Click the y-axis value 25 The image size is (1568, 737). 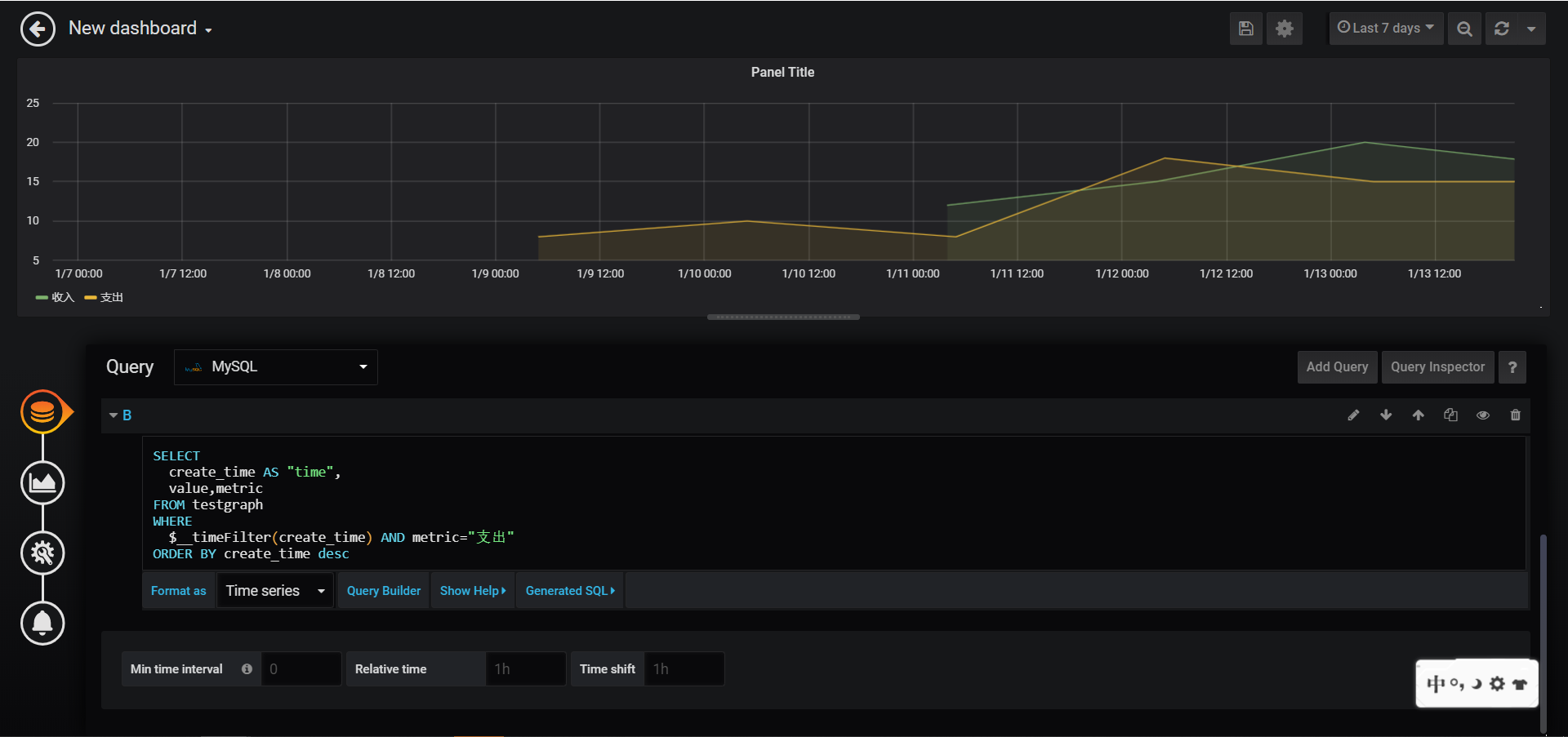point(33,103)
